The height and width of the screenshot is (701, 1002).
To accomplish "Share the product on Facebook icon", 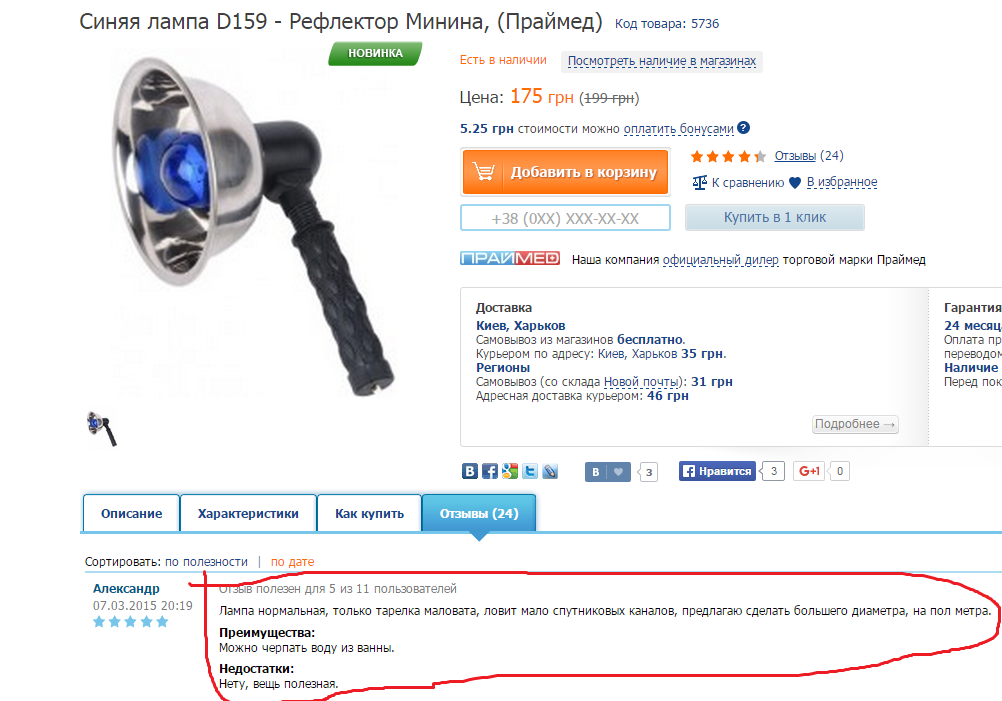I will 489,471.
